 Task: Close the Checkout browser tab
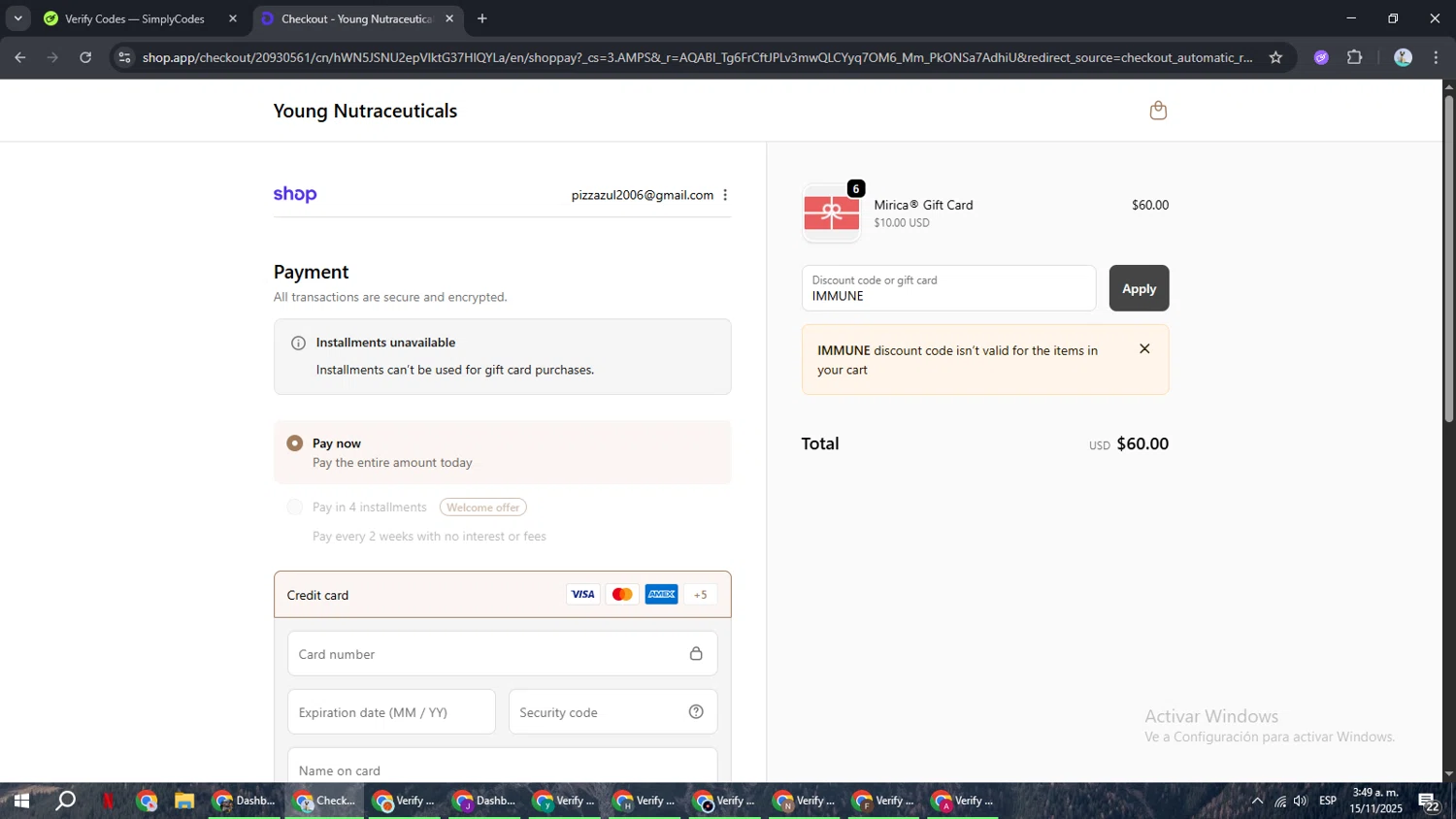point(449,18)
